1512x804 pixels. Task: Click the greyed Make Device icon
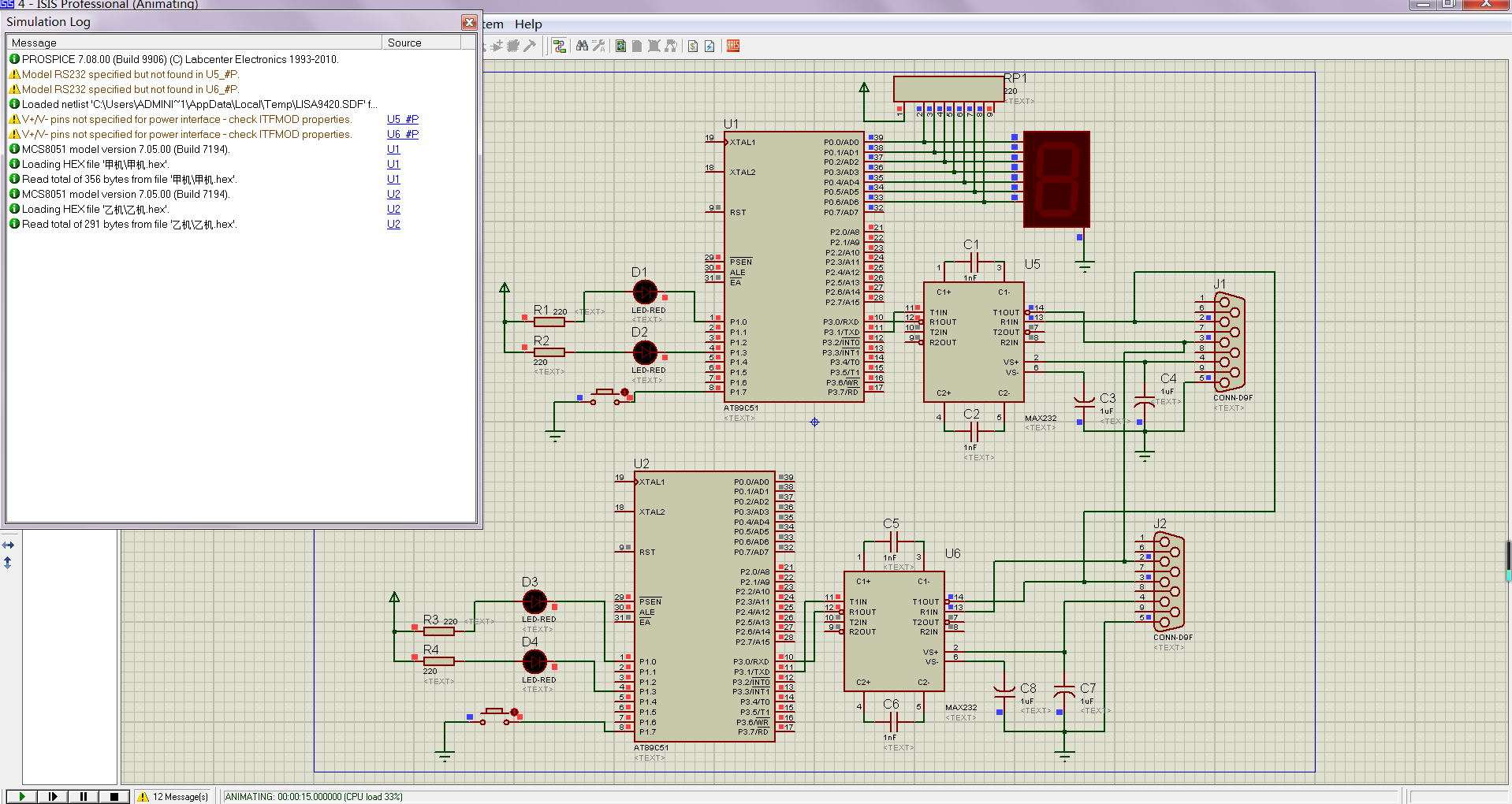click(497, 46)
